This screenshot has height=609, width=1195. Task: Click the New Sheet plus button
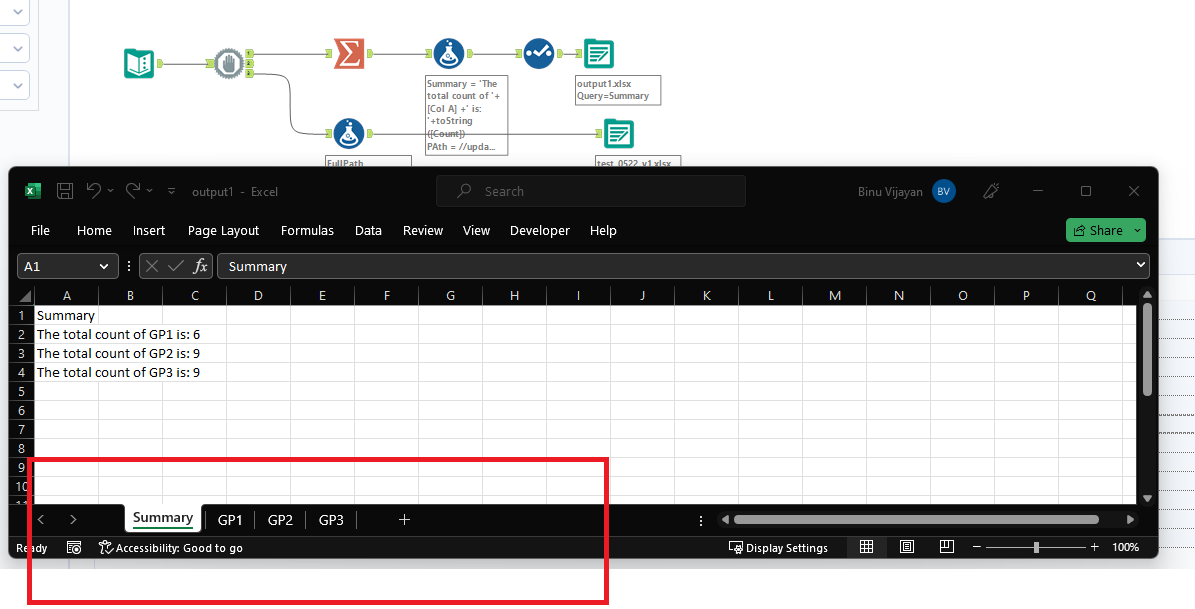click(404, 519)
